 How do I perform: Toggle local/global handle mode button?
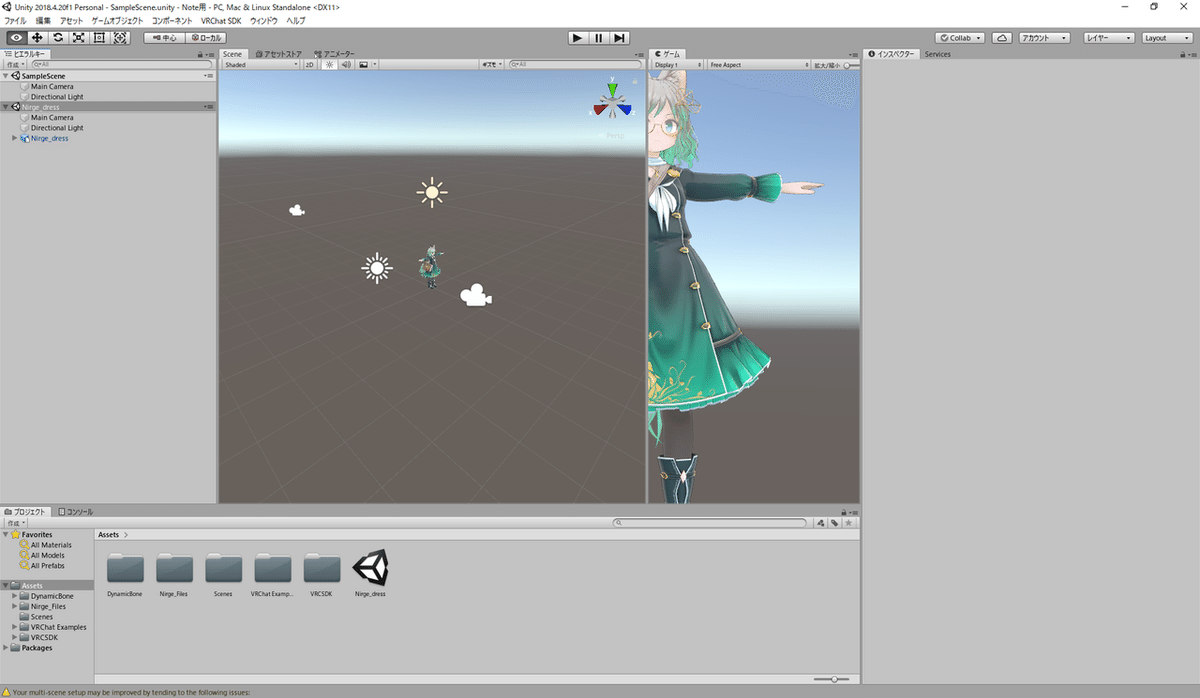(x=206, y=38)
